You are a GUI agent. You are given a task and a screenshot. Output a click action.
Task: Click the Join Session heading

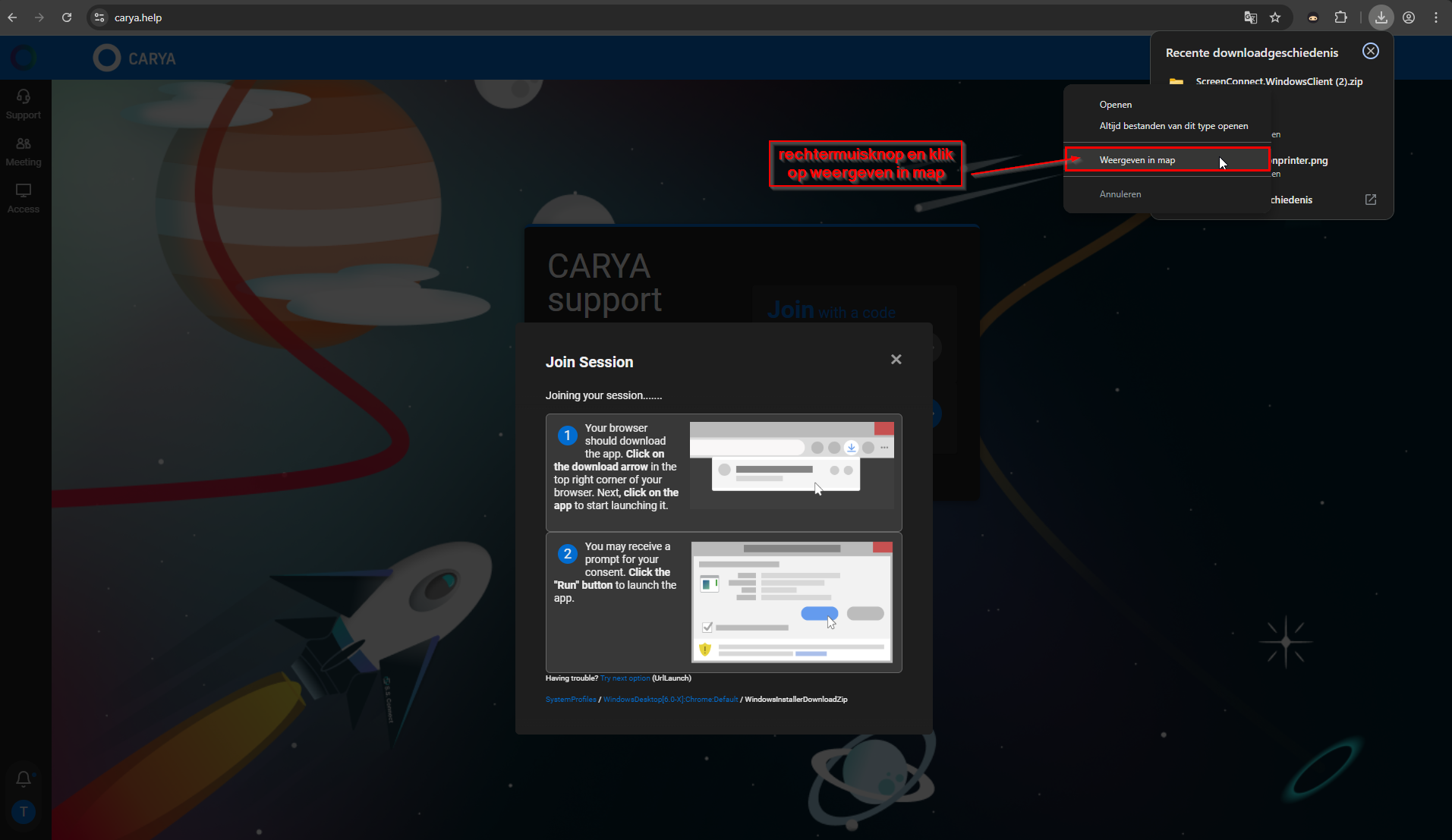(589, 362)
